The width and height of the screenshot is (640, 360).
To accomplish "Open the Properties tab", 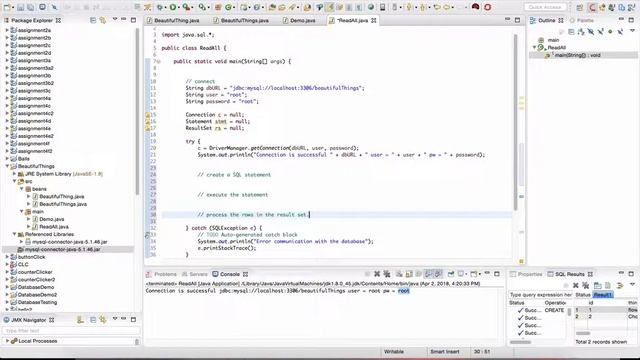I will click(x=526, y=274).
